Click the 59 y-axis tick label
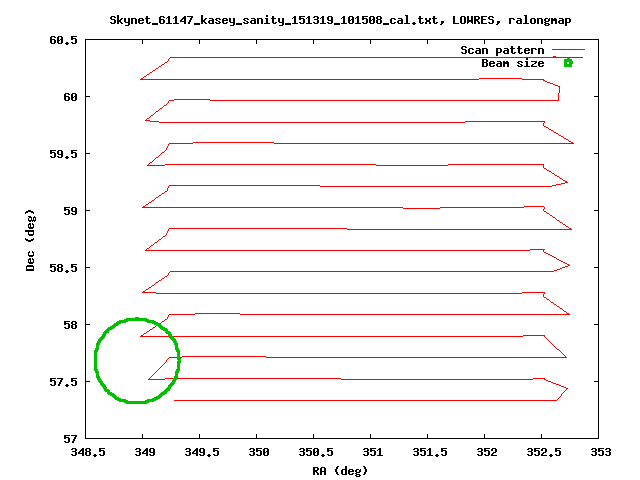 [x=70, y=211]
